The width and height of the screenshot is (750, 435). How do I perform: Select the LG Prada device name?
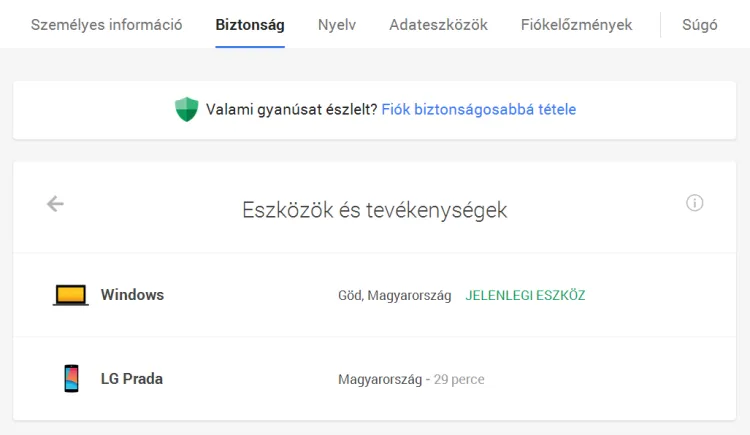[x=132, y=379]
